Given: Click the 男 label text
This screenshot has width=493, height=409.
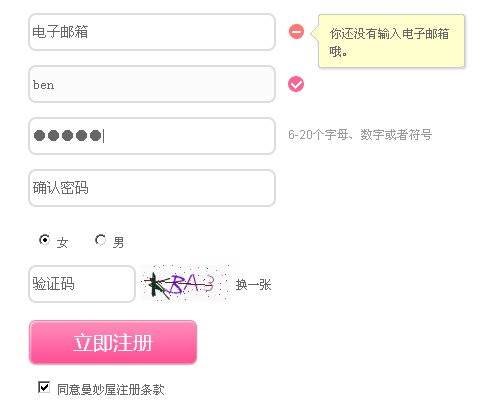Looking at the screenshot, I should pyautogui.click(x=118, y=242).
